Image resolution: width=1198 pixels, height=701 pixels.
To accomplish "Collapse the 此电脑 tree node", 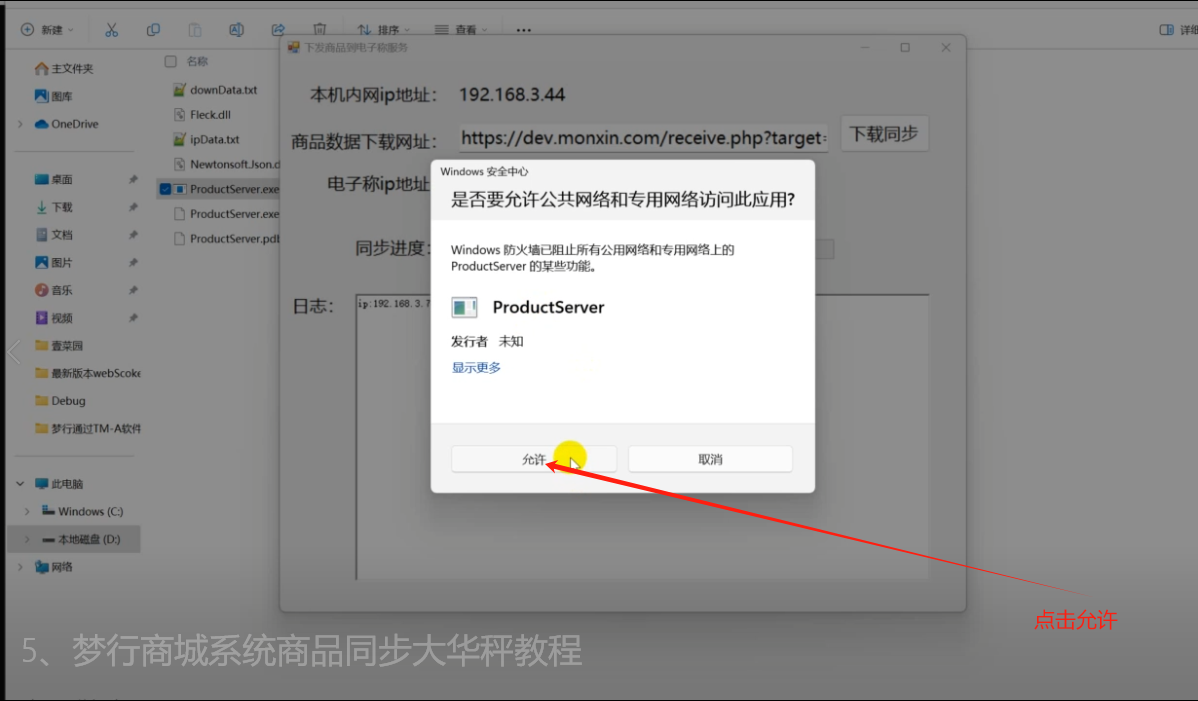I will click(x=21, y=483).
